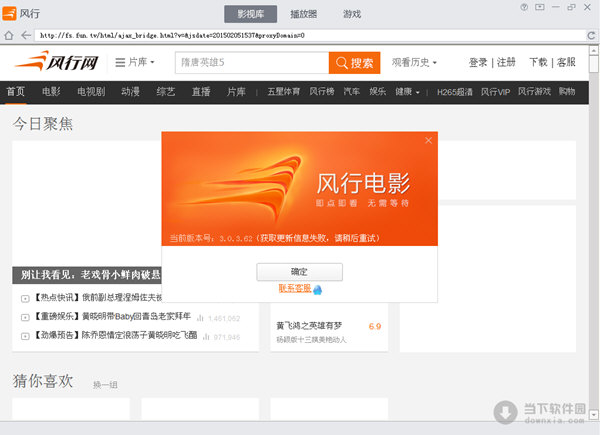This screenshot has height=435, width=600.
Task: Click the 风行网 logo in the header
Action: (55, 62)
